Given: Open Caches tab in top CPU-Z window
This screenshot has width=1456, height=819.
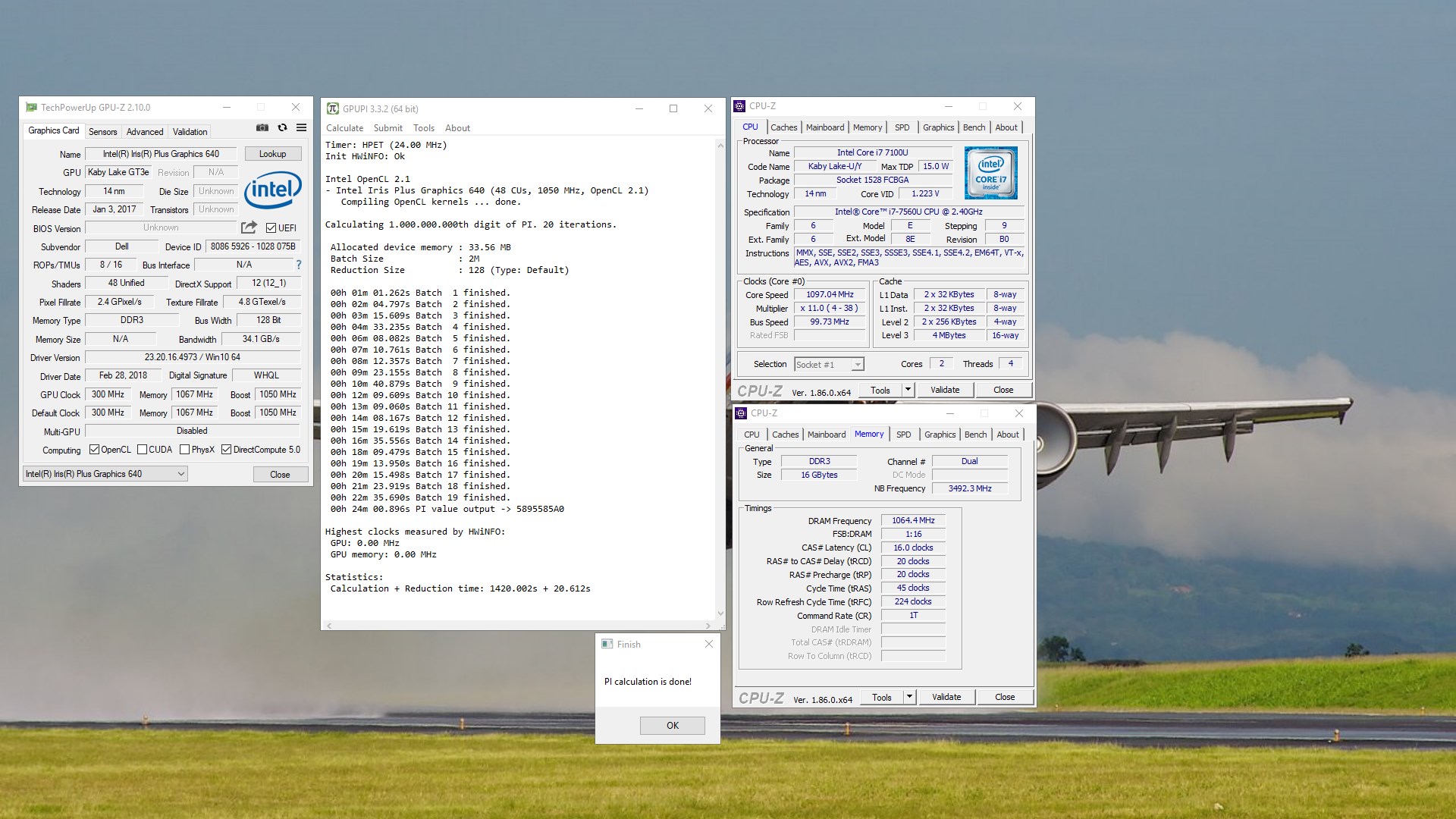Looking at the screenshot, I should click(x=784, y=127).
